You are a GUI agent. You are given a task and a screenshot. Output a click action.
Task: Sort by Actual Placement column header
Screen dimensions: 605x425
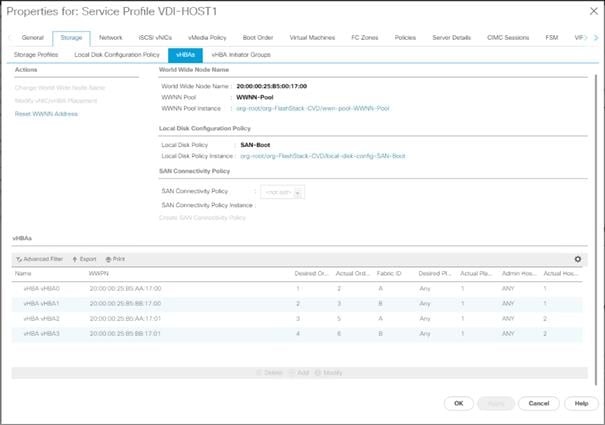tap(477, 273)
